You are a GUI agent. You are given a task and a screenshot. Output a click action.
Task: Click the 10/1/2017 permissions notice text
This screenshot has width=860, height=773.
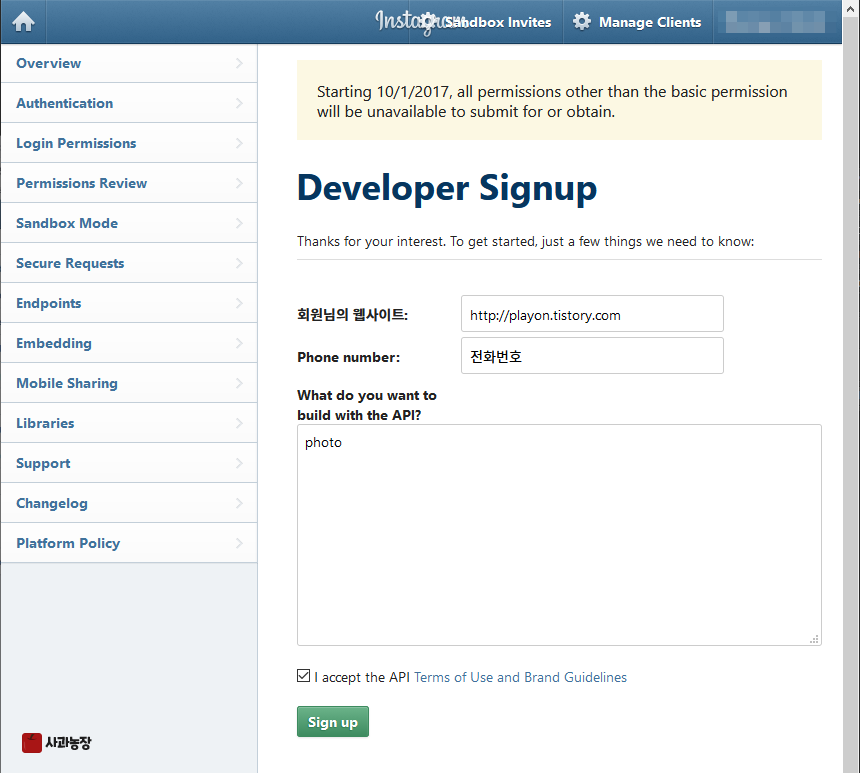(x=552, y=101)
